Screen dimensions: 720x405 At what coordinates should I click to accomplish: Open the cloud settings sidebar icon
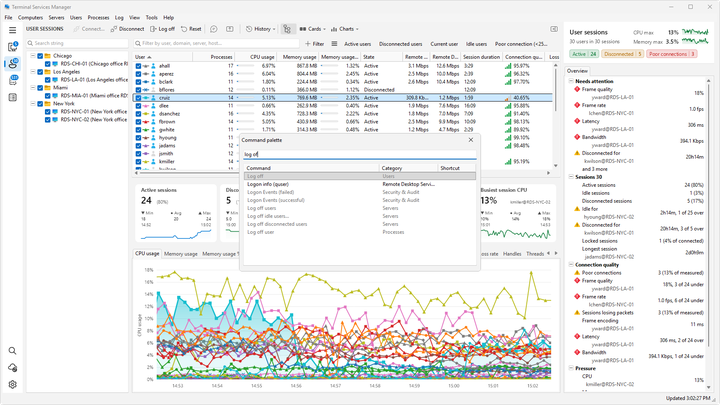click(x=12, y=368)
